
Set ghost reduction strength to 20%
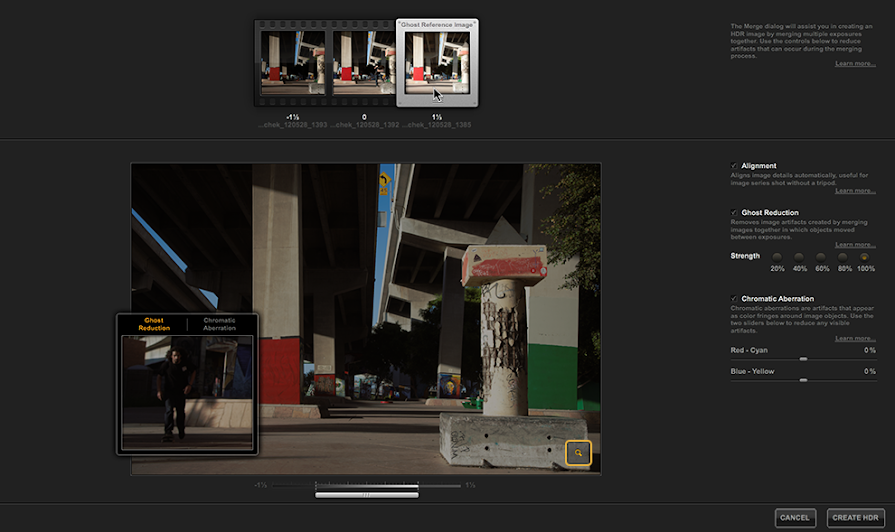point(777,257)
